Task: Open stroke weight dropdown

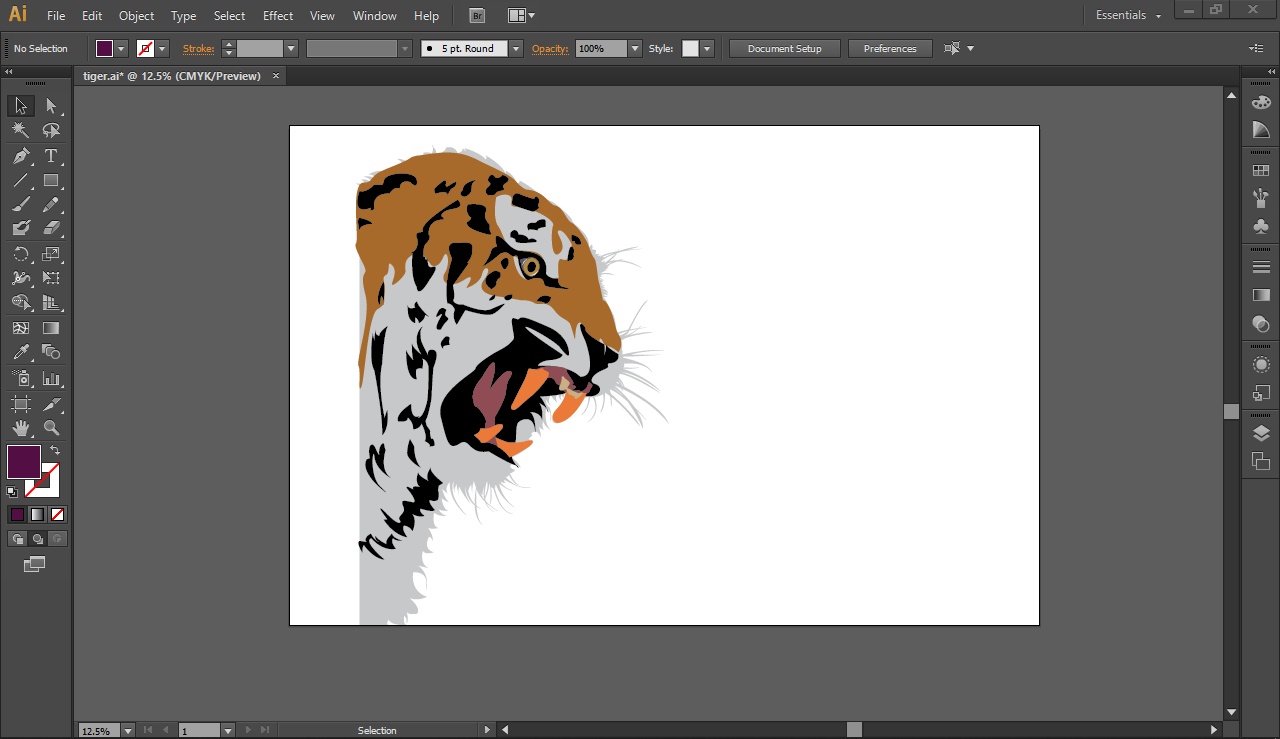Action: tap(291, 48)
